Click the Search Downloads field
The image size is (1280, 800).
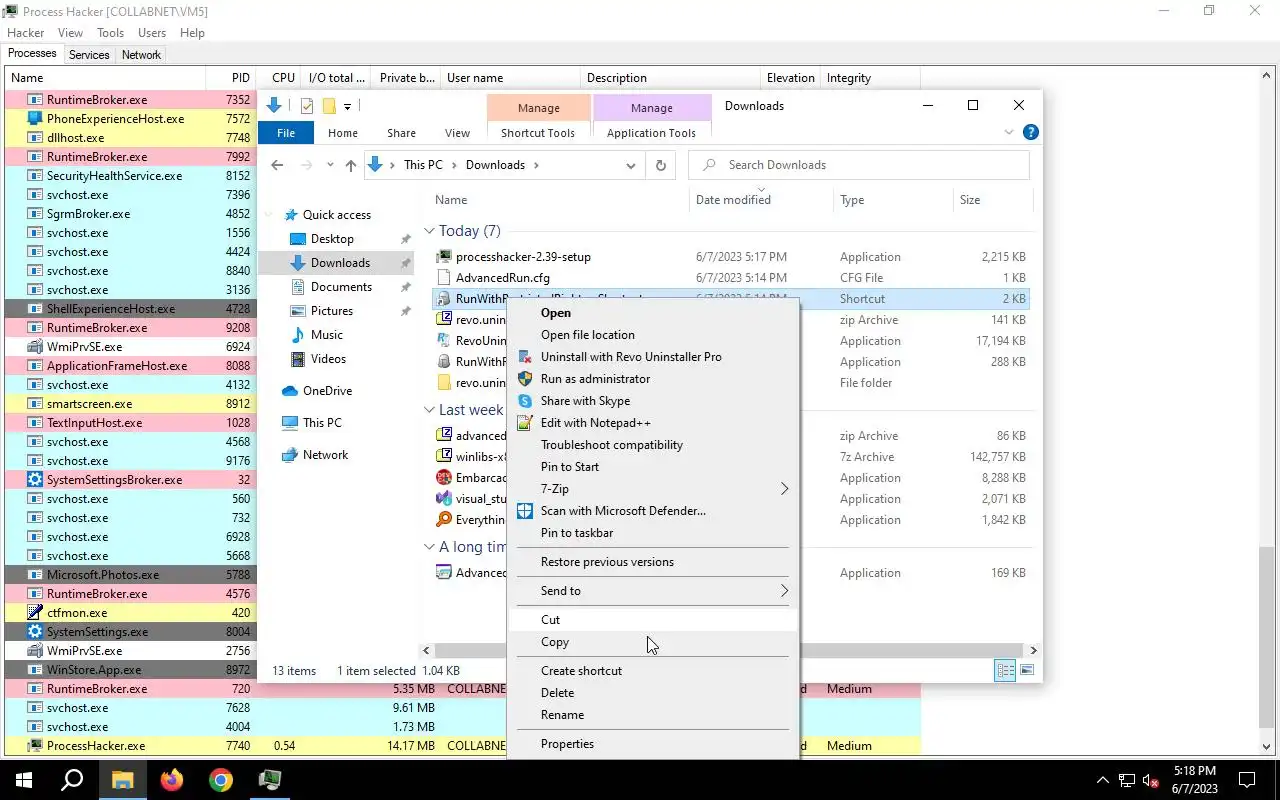tap(859, 165)
